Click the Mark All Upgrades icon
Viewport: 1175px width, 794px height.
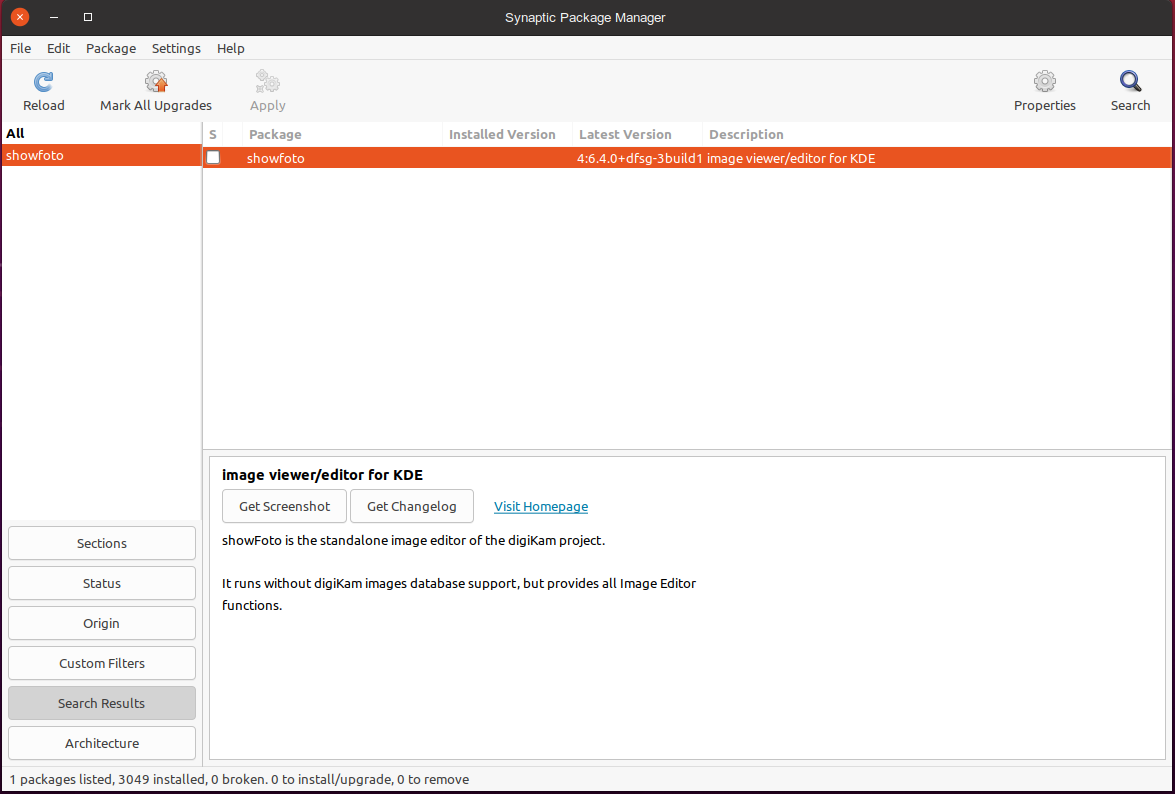tap(156, 82)
